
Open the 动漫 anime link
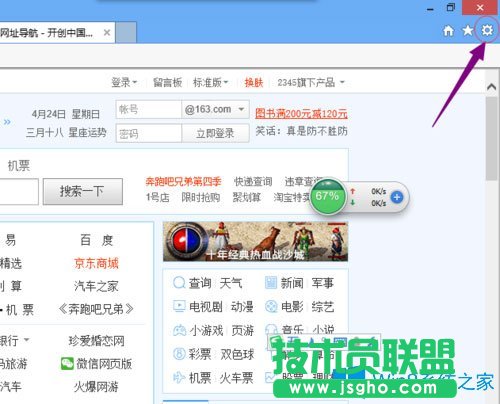242,307
